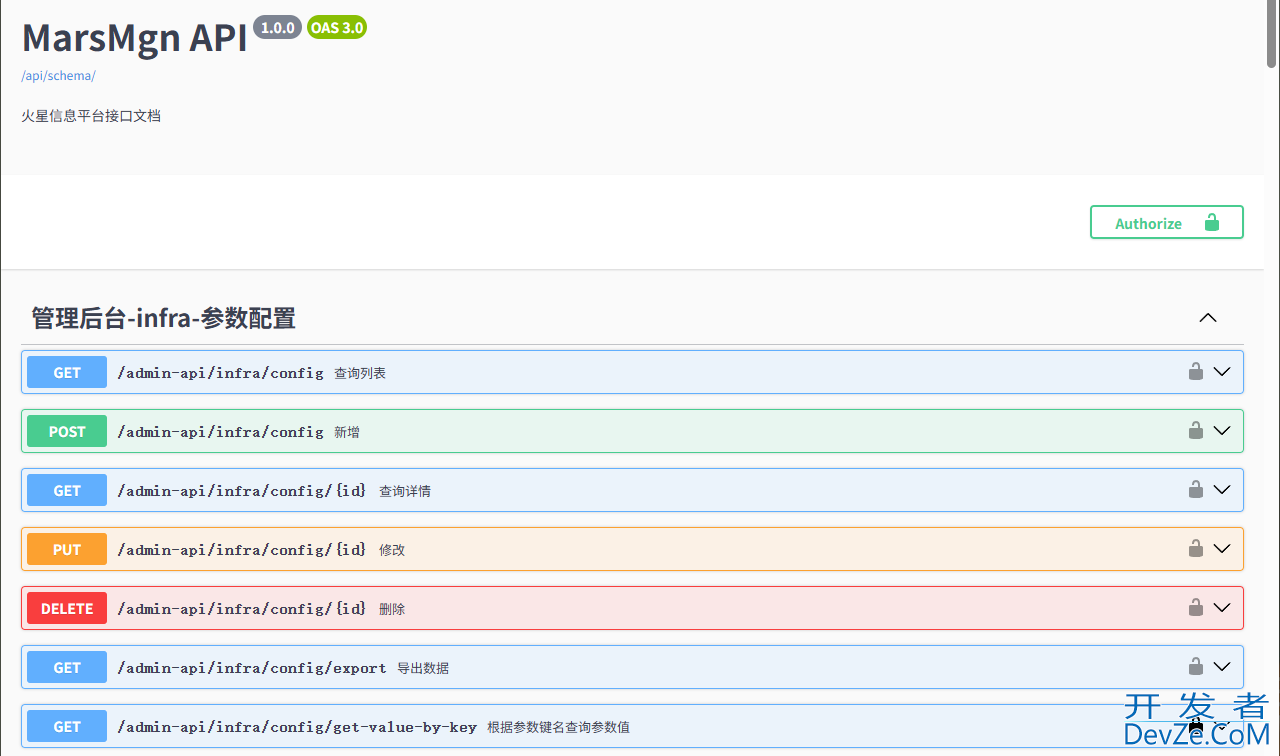1280x756 pixels.
Task: Click the GET method badge for 查询列表
Action: (67, 373)
